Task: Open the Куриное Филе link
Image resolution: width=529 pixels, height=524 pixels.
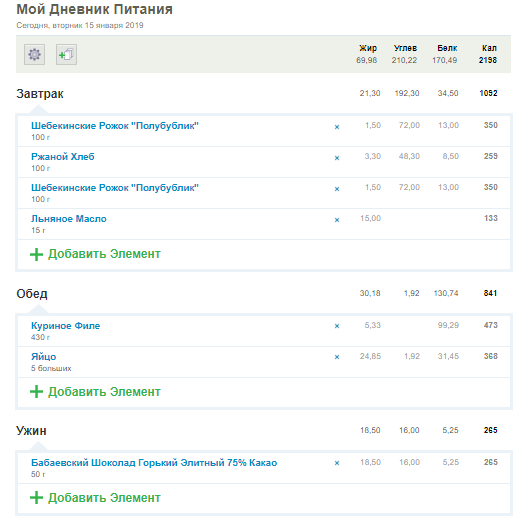Action: [65, 326]
